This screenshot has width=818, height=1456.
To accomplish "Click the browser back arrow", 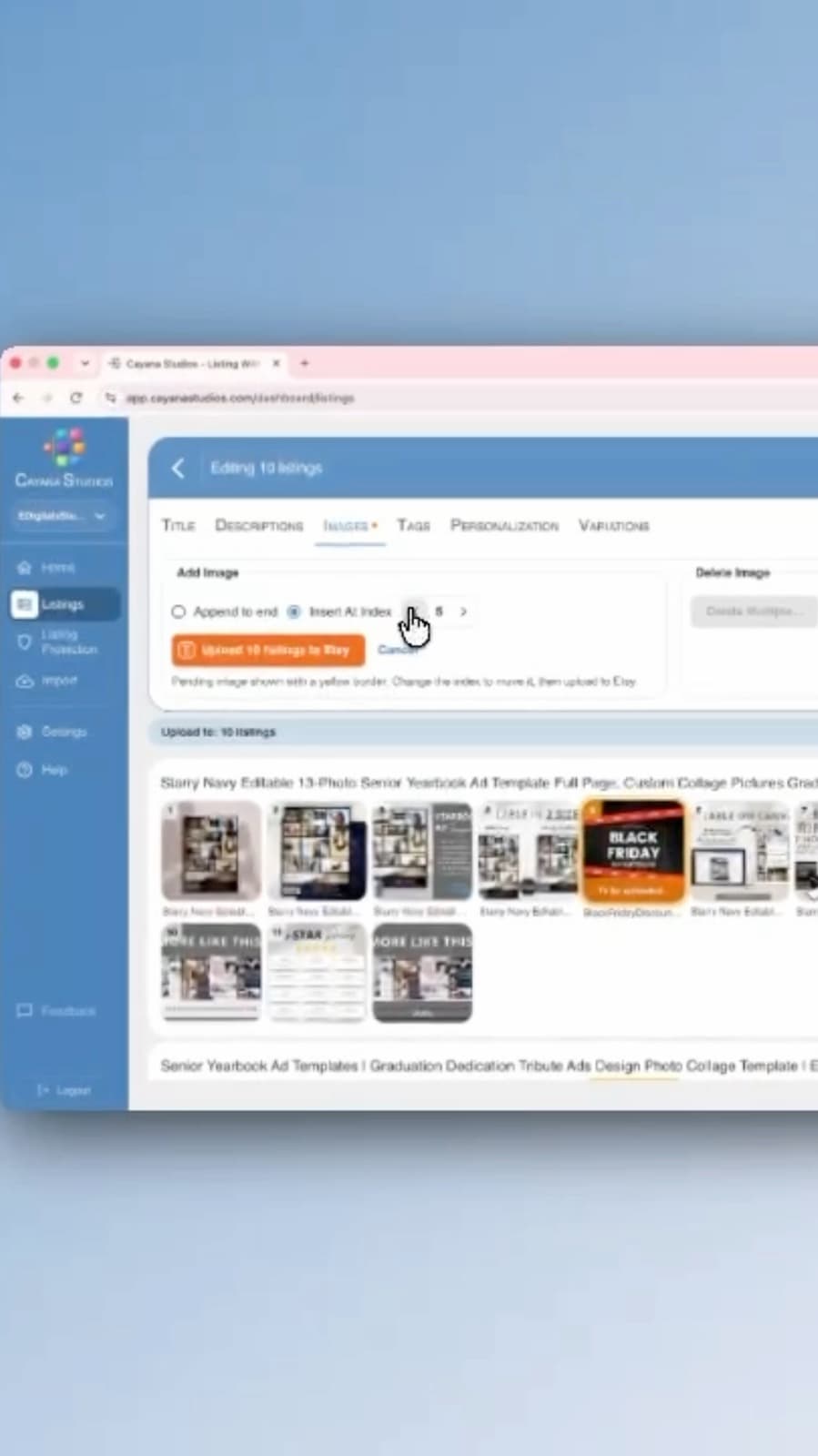I will click(18, 398).
